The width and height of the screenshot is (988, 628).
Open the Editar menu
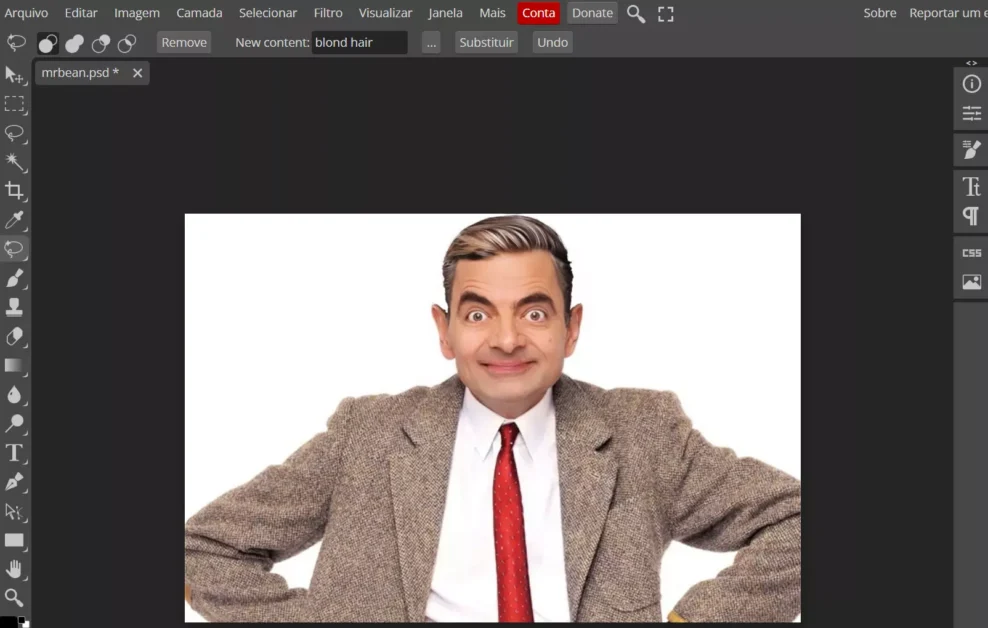(81, 13)
